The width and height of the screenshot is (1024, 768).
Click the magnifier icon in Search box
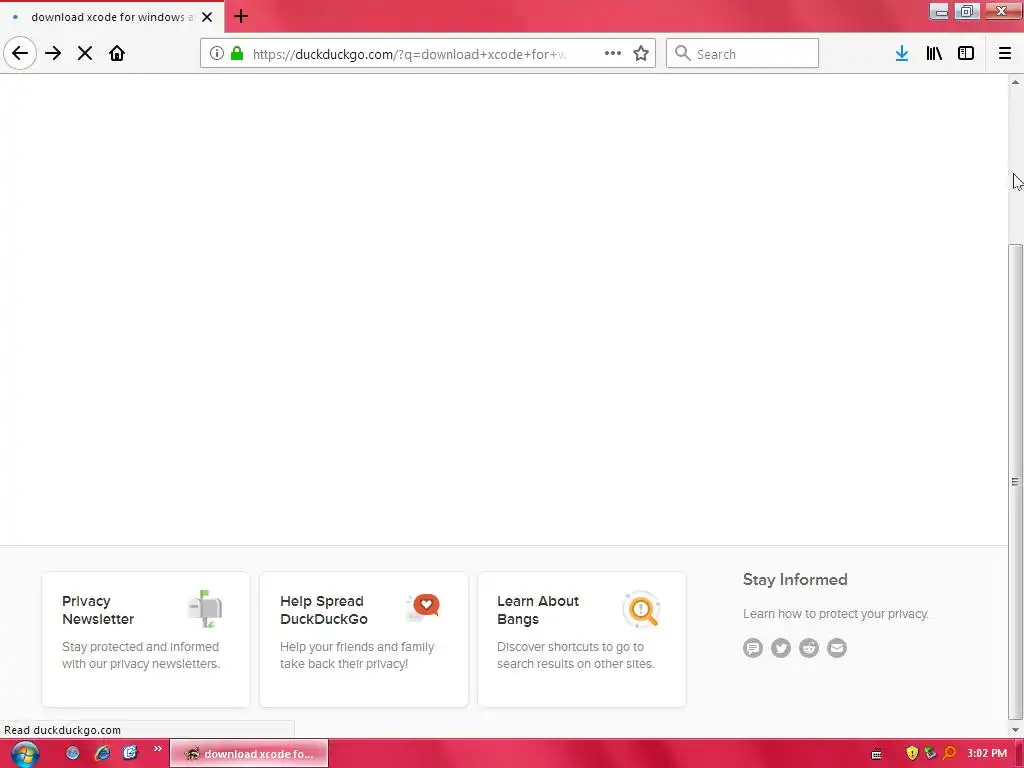(682, 54)
